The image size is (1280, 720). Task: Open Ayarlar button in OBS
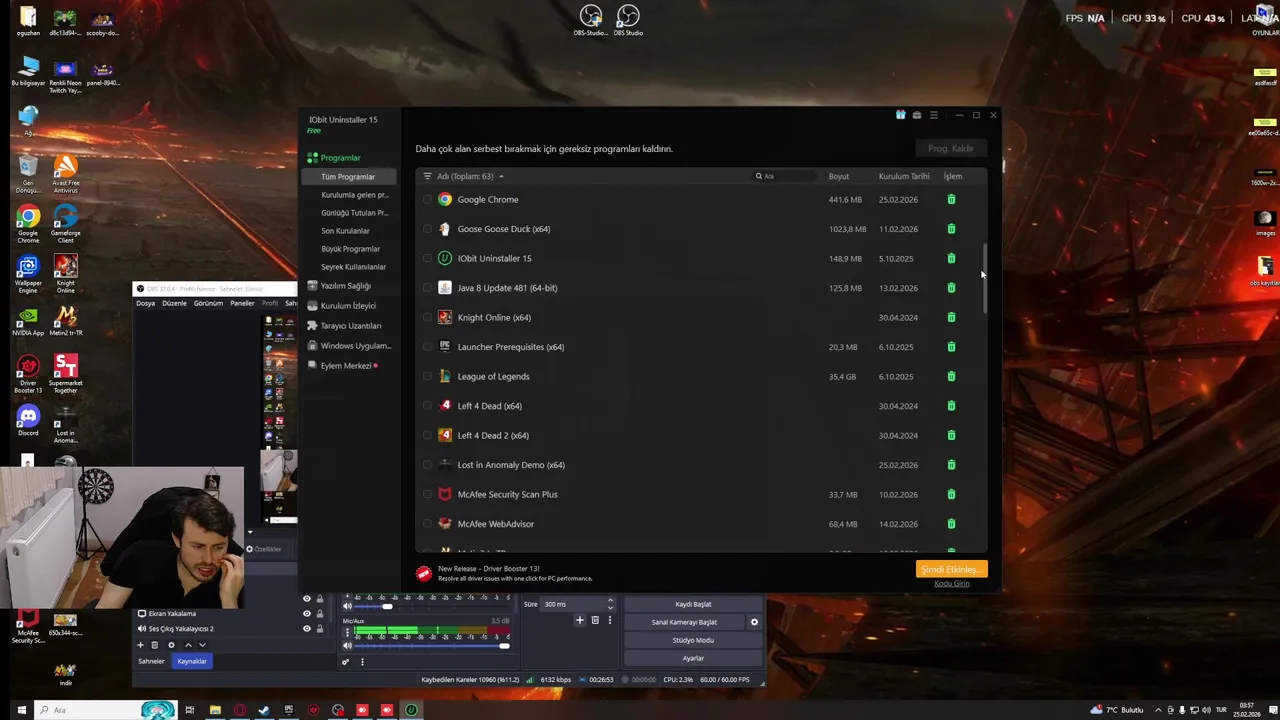[x=693, y=658]
